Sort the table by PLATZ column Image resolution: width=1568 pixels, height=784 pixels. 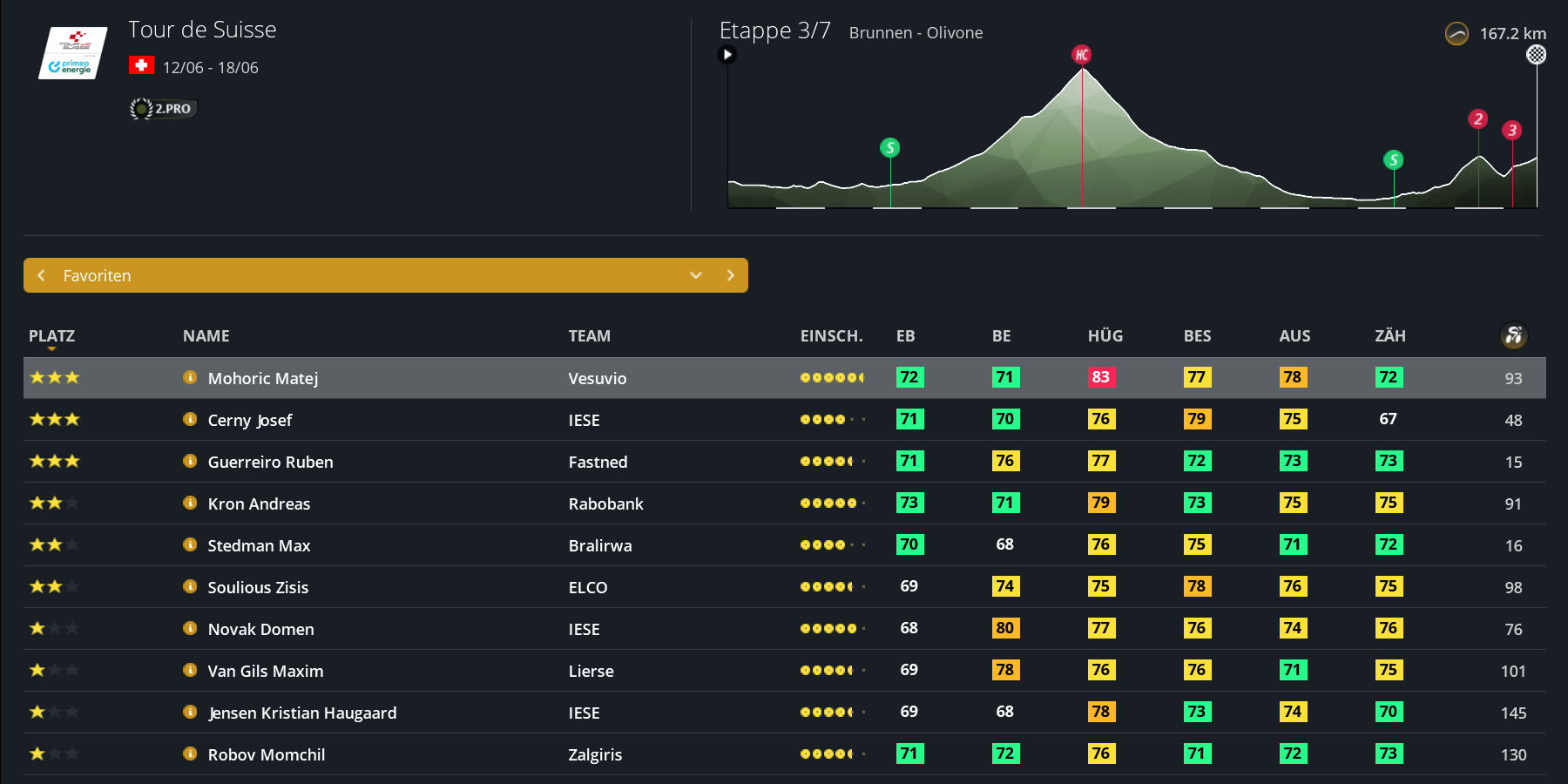tap(51, 336)
